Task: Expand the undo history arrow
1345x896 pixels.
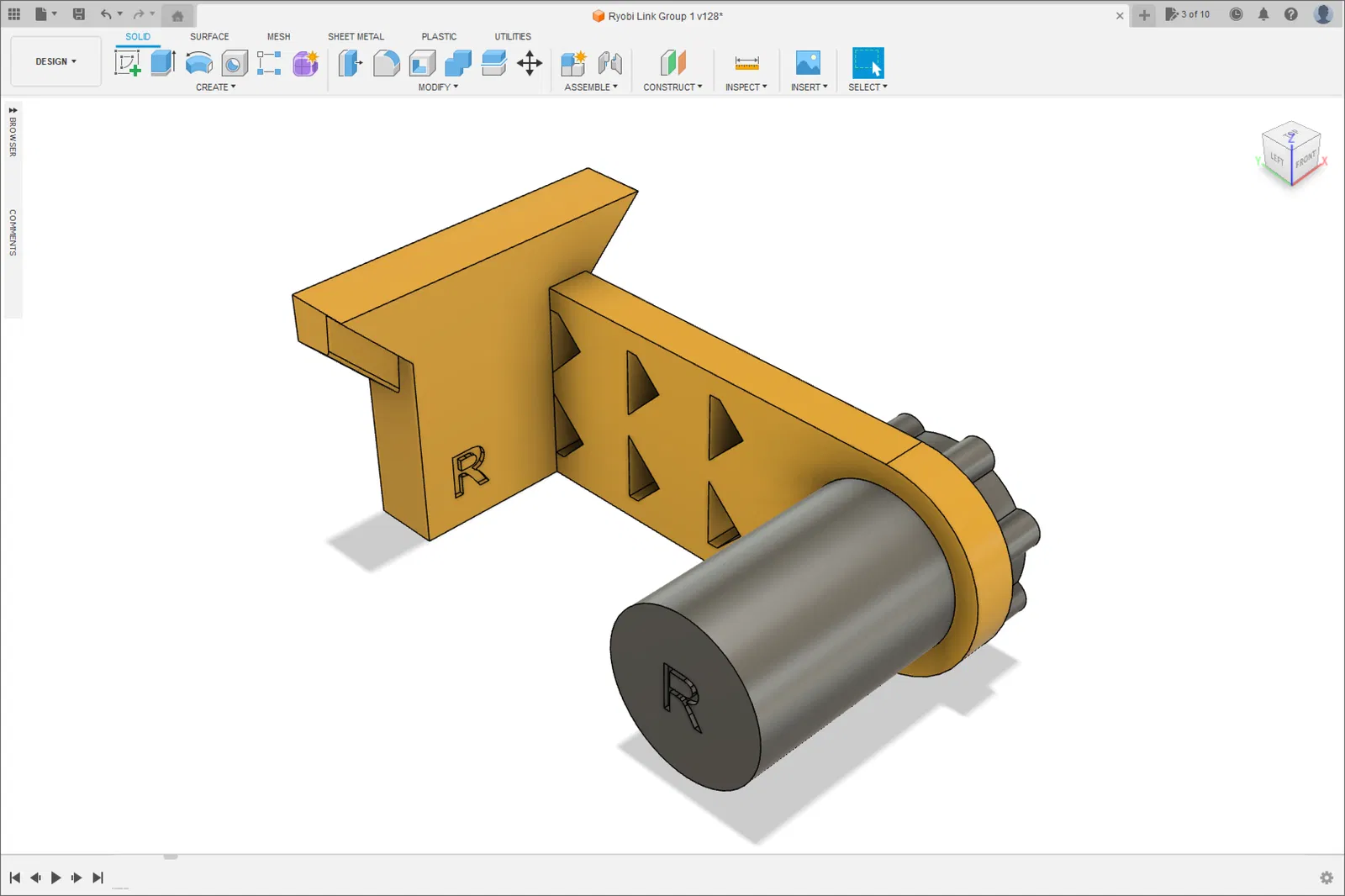Action: click(120, 14)
